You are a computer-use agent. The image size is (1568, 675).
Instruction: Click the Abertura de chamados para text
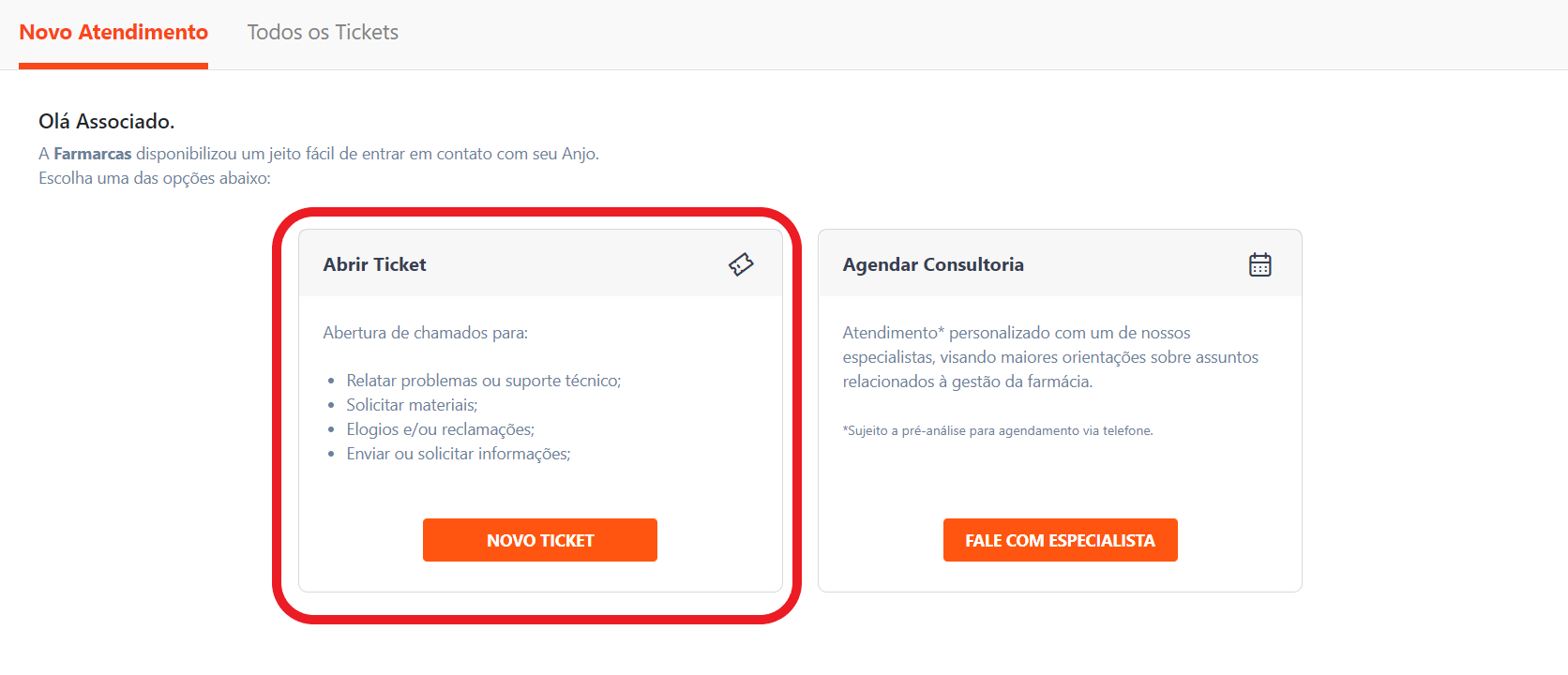[425, 333]
